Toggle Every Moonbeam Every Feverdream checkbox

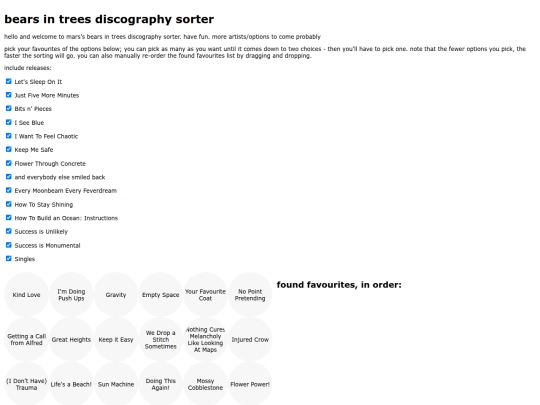(x=9, y=190)
